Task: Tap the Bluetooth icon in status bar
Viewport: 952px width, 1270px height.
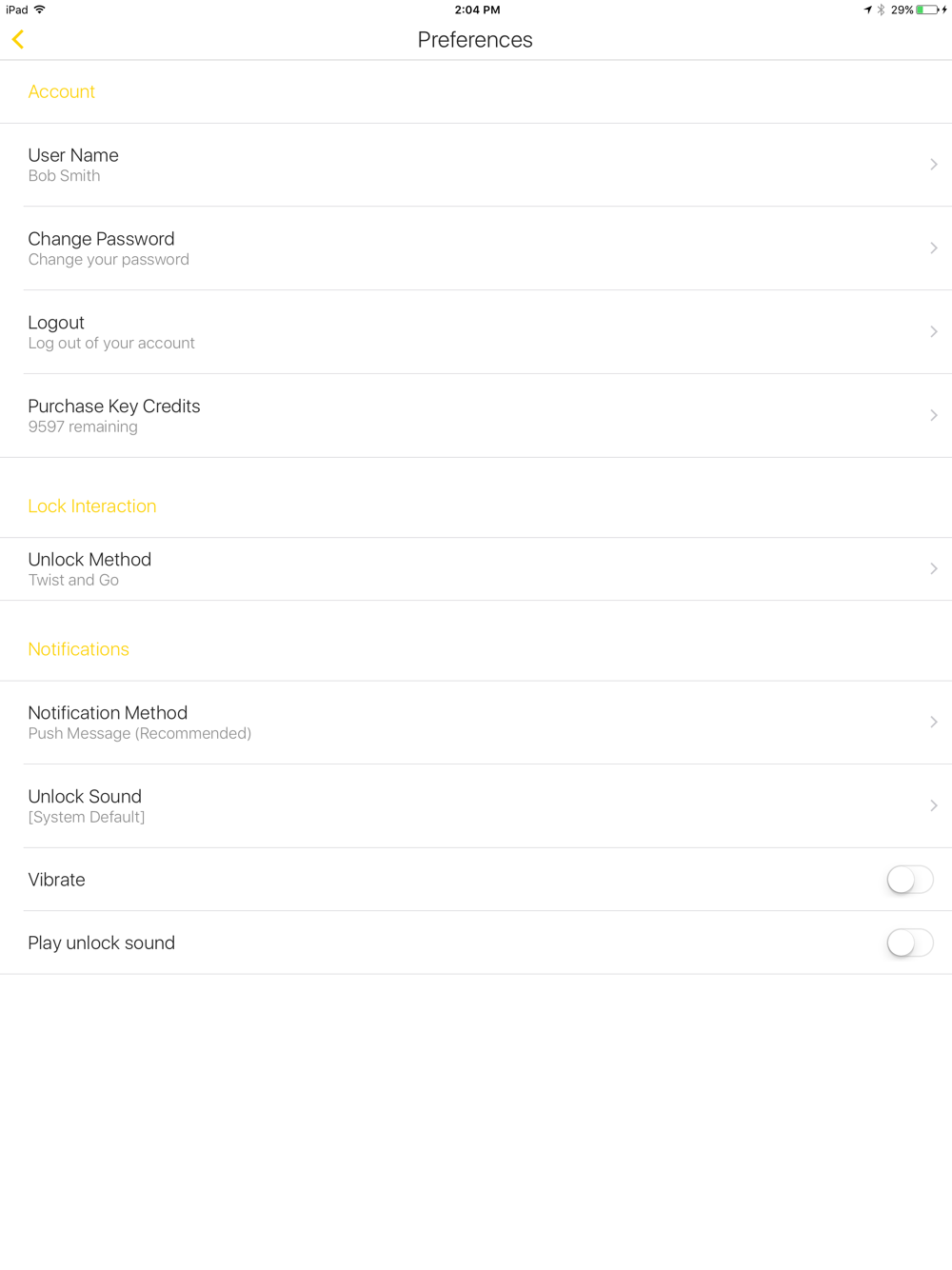Action: 882,10
